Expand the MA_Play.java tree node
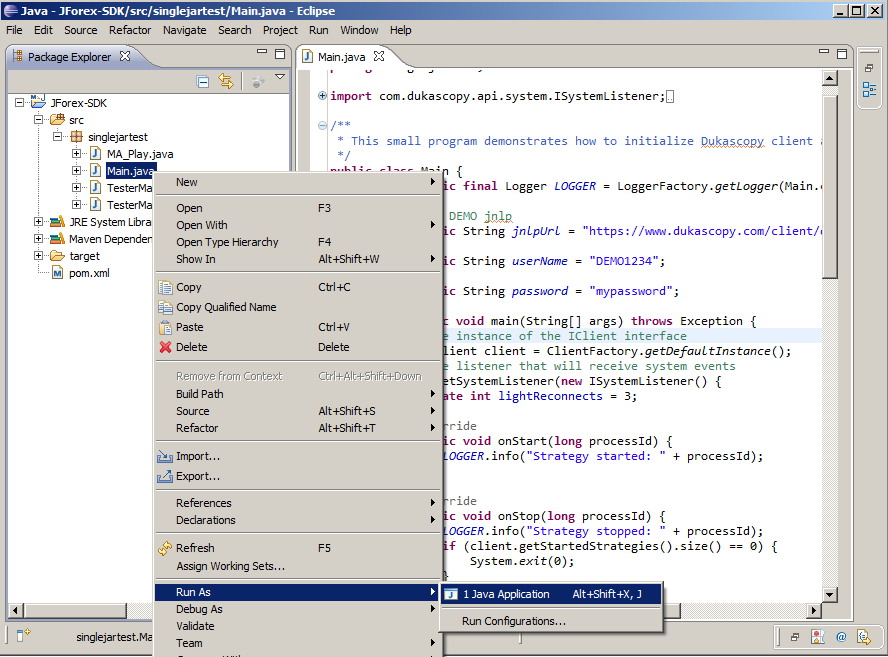The width and height of the screenshot is (888, 657). point(76,154)
